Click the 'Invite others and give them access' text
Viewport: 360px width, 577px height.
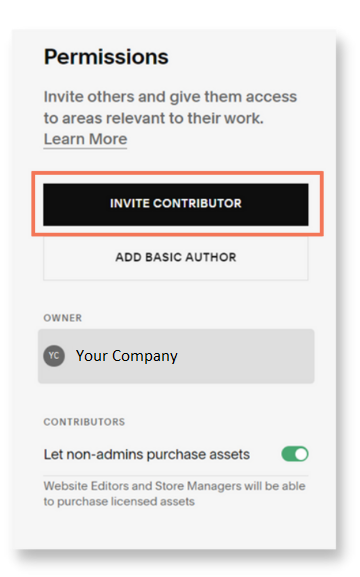[170, 97]
